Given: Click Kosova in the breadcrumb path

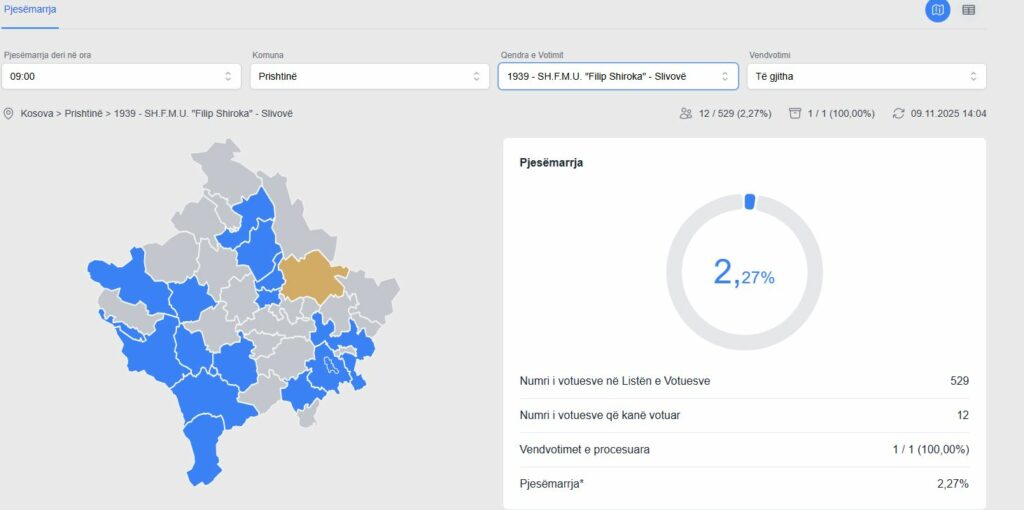Looking at the screenshot, I should coord(38,114).
